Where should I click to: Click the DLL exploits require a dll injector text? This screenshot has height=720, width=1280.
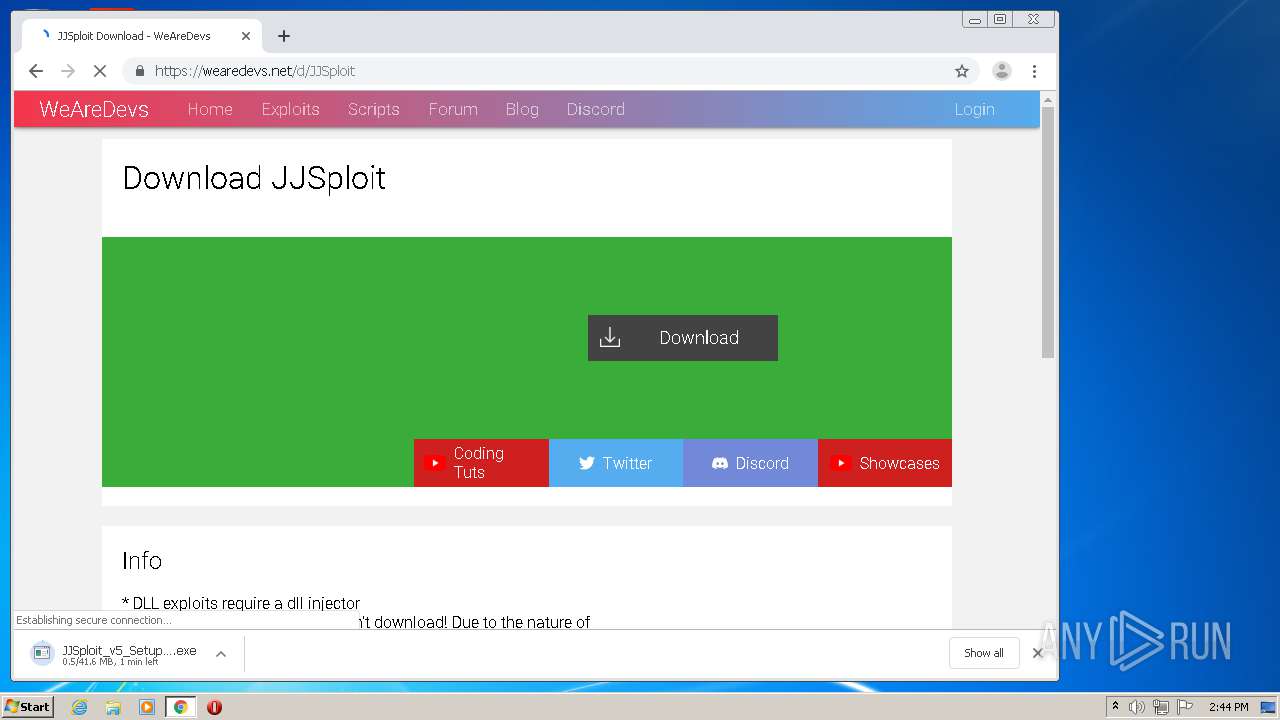241,603
